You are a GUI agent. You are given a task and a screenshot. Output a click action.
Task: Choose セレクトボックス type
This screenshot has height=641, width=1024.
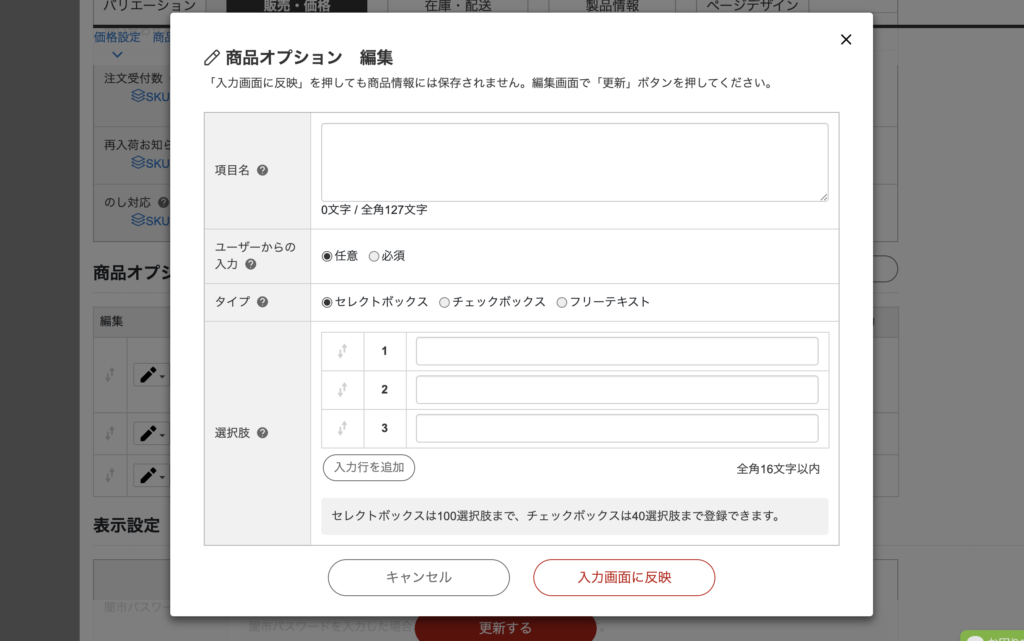(327, 302)
